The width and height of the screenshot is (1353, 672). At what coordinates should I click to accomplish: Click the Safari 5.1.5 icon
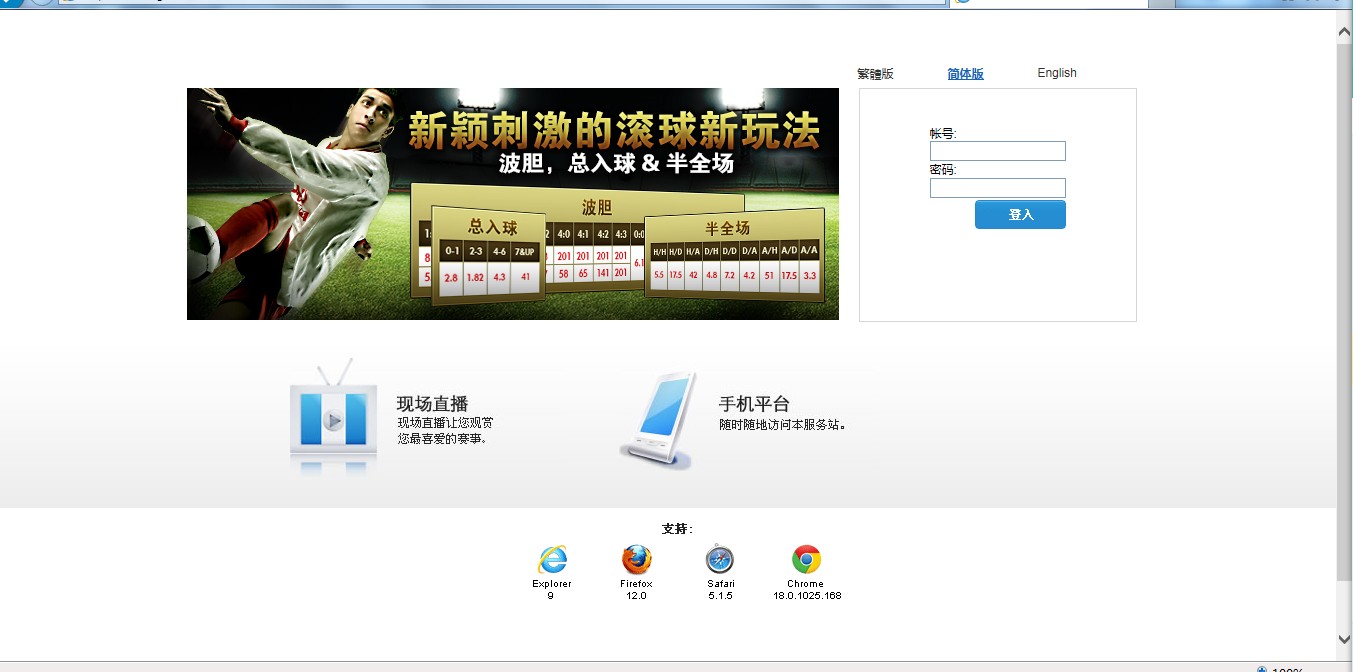719,557
